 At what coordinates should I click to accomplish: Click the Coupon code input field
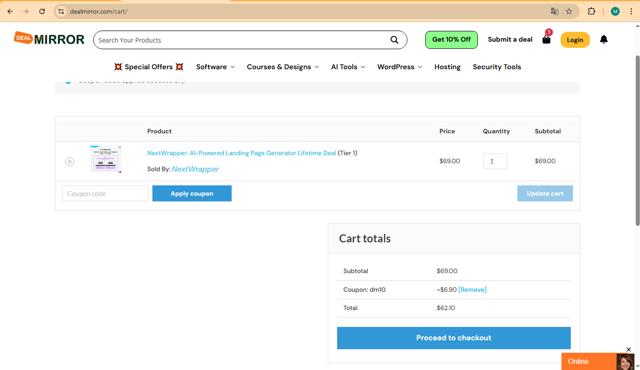105,193
